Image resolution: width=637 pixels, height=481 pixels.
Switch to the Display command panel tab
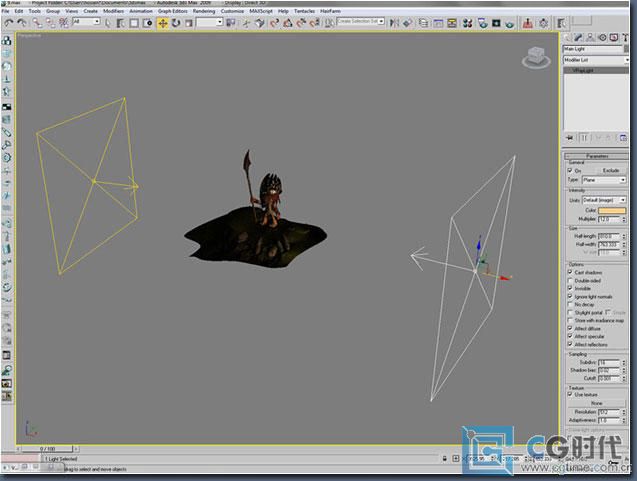pos(614,38)
